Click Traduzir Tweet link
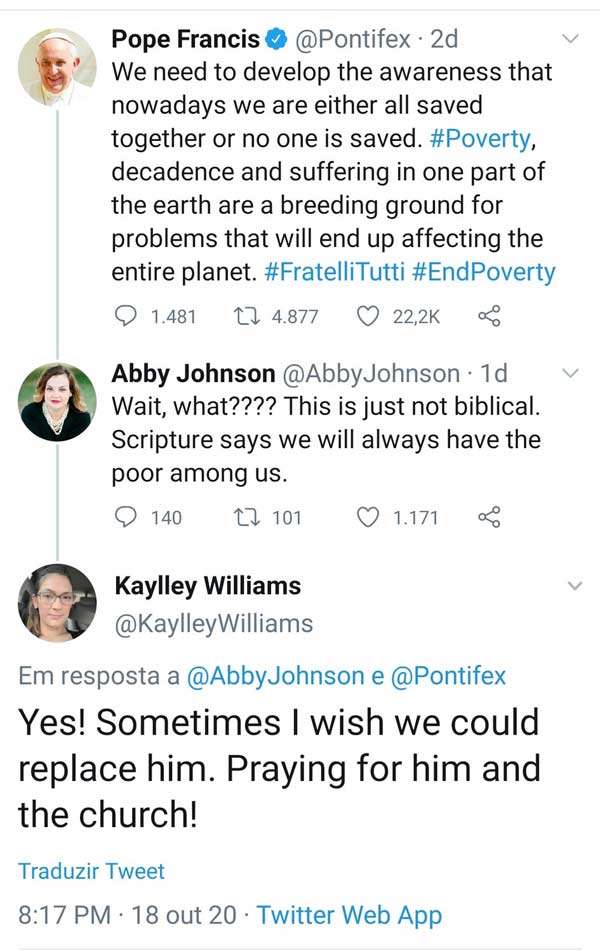Image resolution: width=600 pixels, height=951 pixels. click(x=91, y=871)
